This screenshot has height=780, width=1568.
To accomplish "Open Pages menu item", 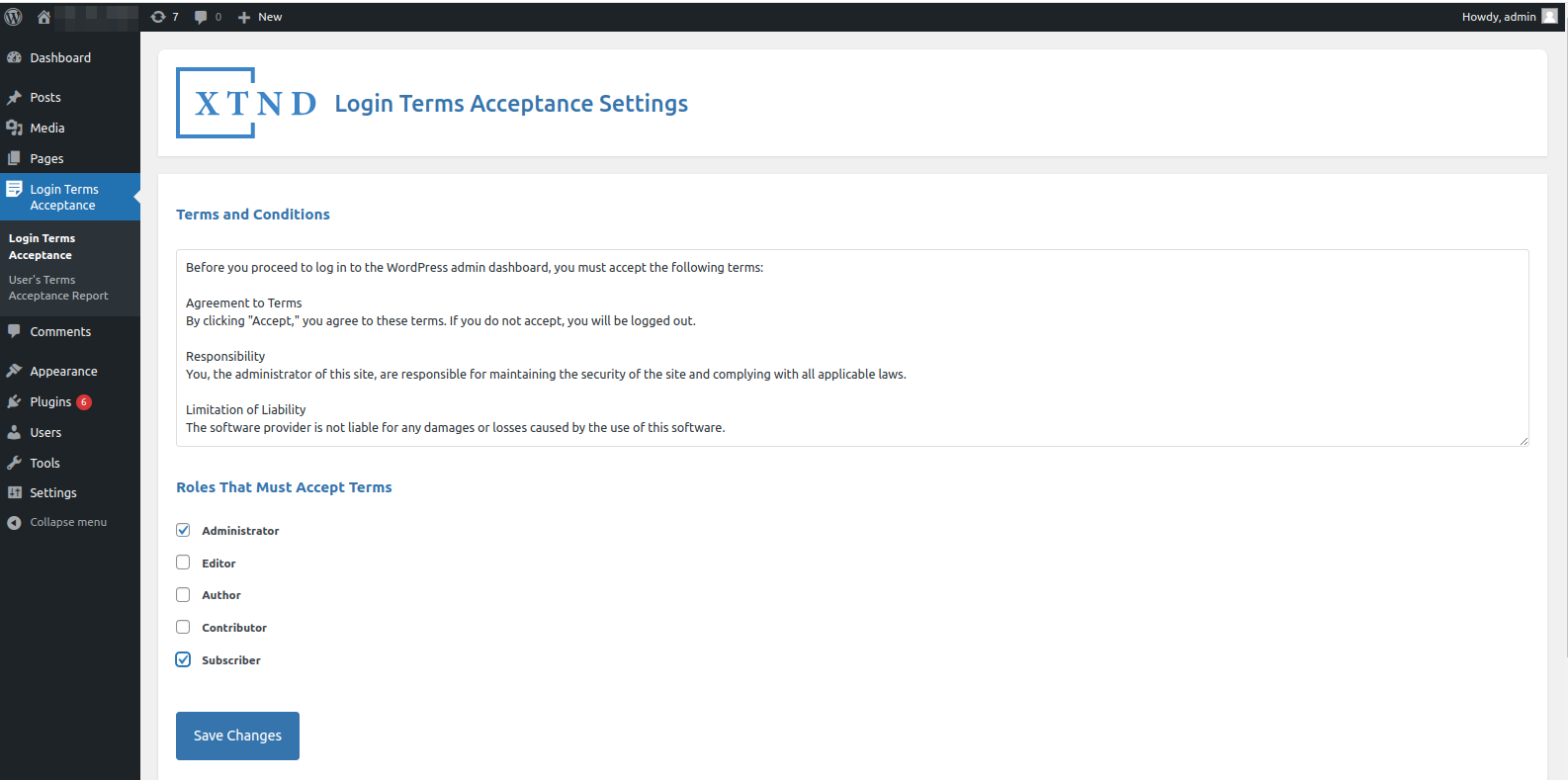I will pyautogui.click(x=70, y=158).
